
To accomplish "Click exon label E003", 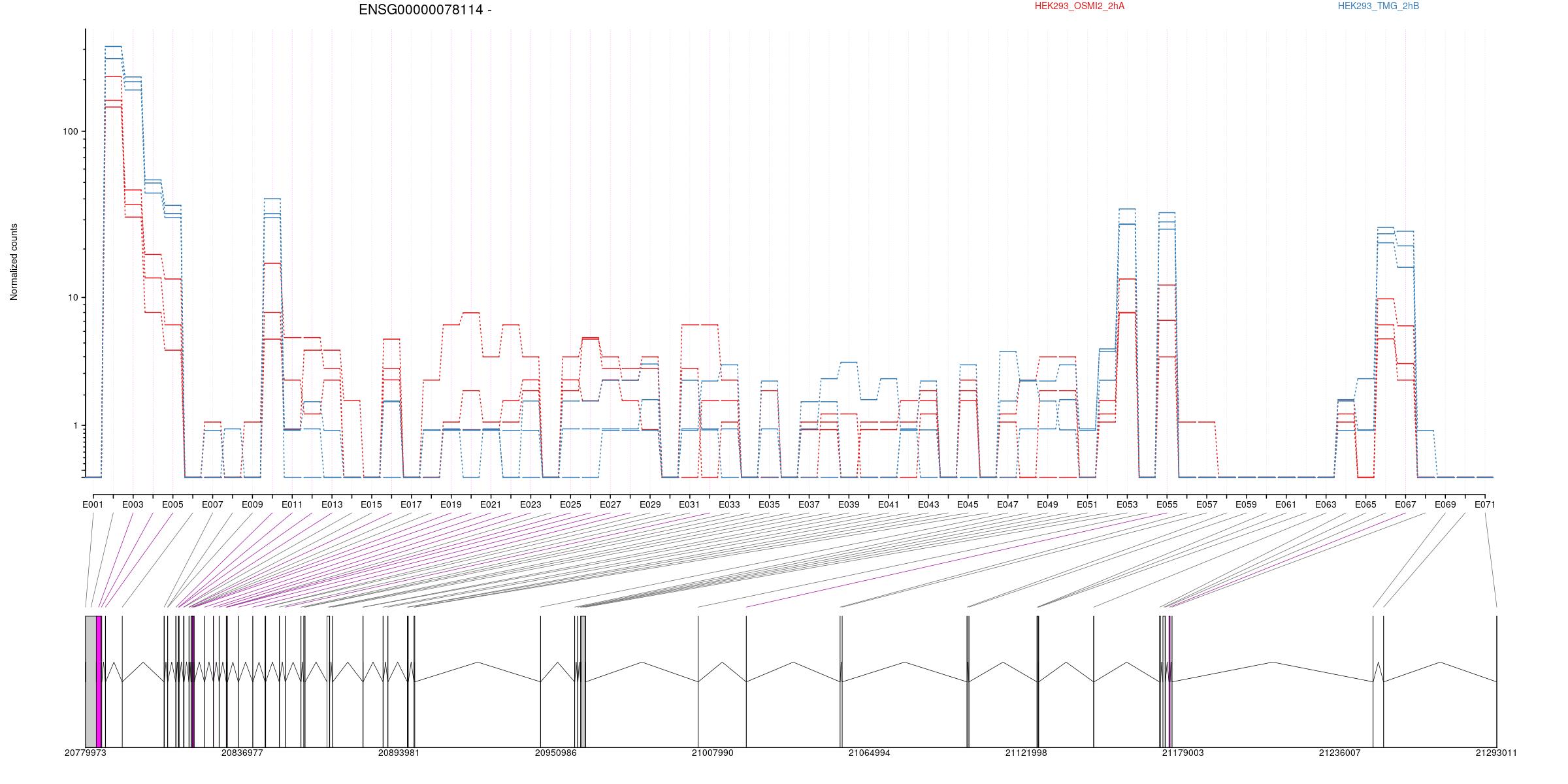I will pyautogui.click(x=133, y=504).
